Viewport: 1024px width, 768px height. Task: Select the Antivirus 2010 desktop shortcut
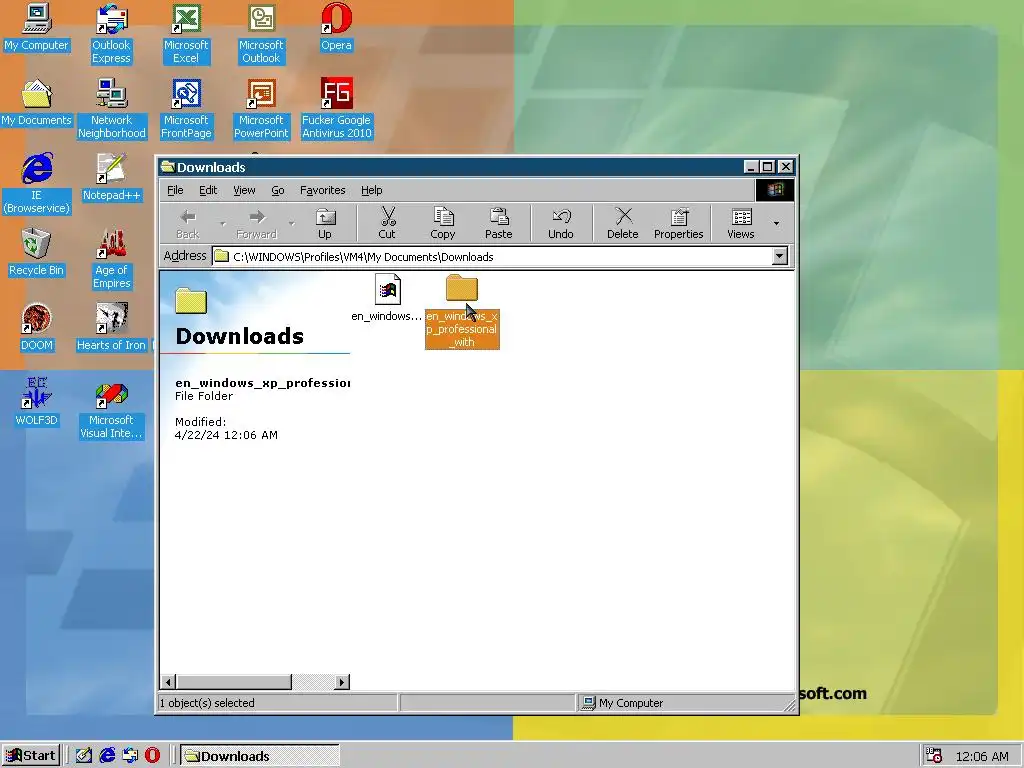pos(336,109)
